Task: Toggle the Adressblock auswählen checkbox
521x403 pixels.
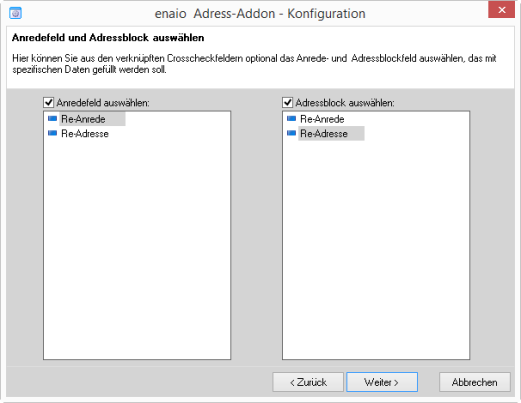Action: (x=288, y=102)
